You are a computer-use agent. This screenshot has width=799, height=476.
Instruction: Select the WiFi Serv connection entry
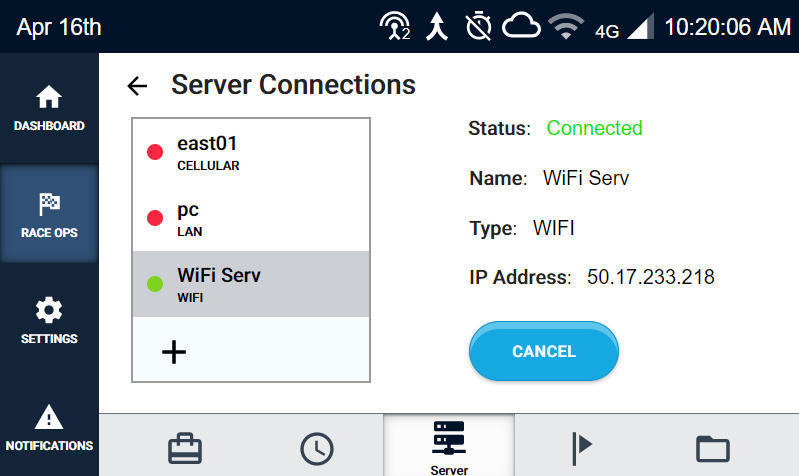(251, 284)
